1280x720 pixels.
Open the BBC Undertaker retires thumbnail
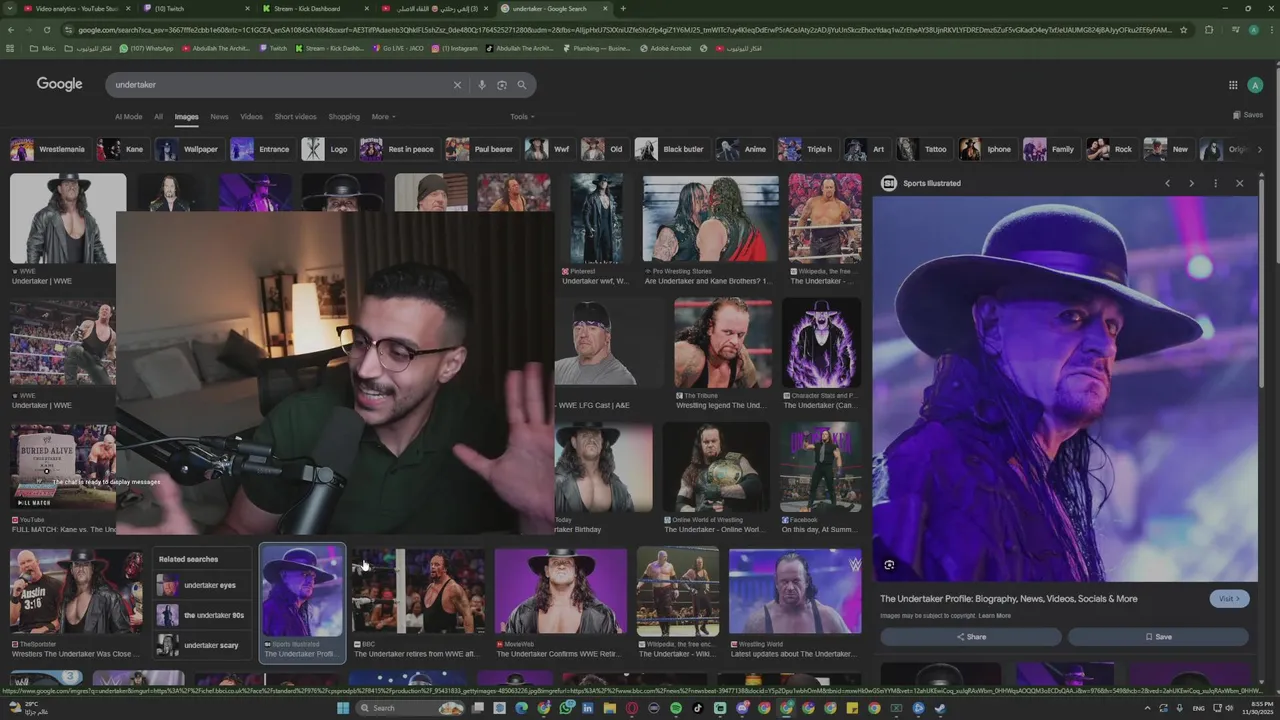(418, 591)
